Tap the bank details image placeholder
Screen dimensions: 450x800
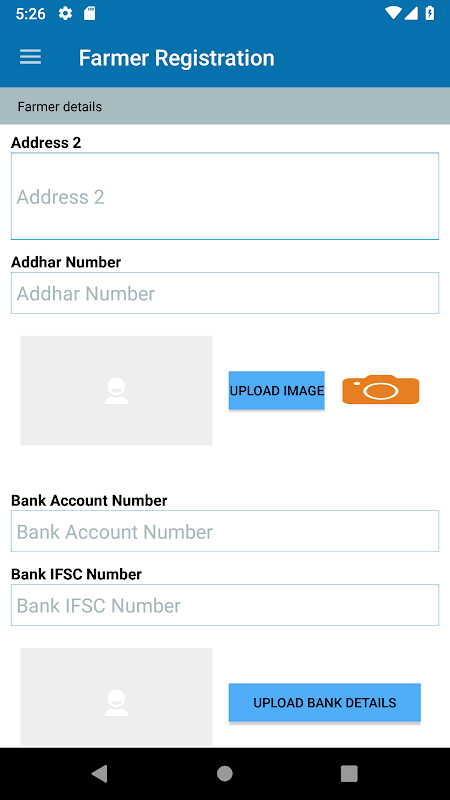[x=116, y=697]
